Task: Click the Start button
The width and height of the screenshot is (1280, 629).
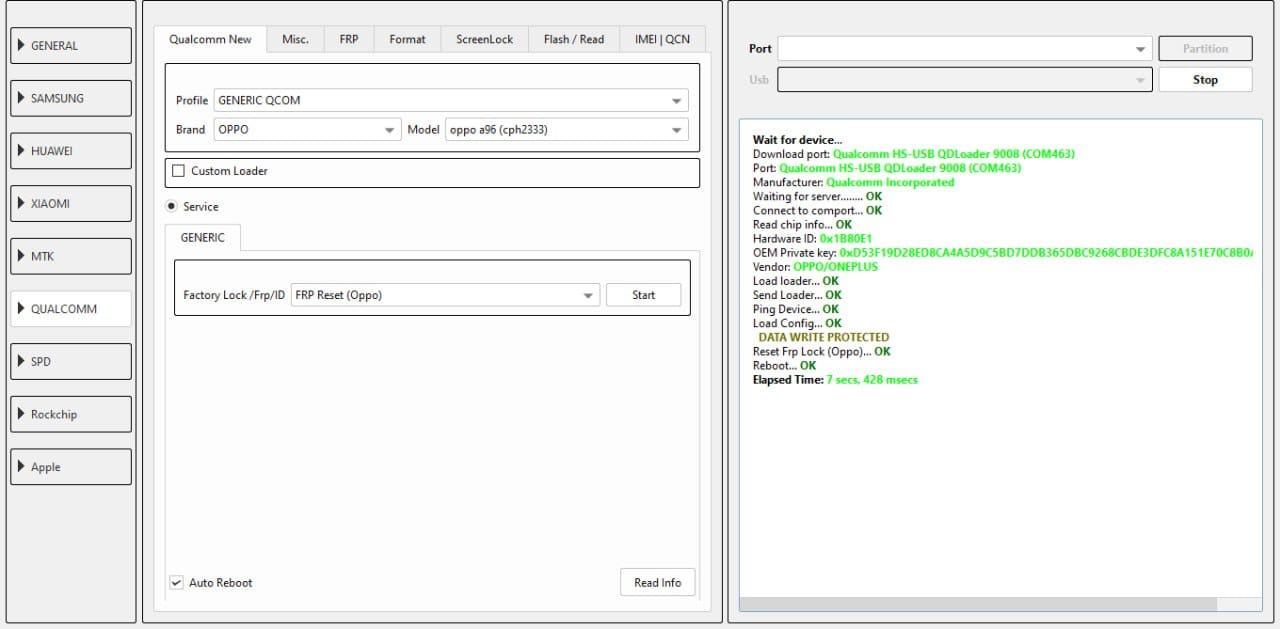Action: coord(644,295)
